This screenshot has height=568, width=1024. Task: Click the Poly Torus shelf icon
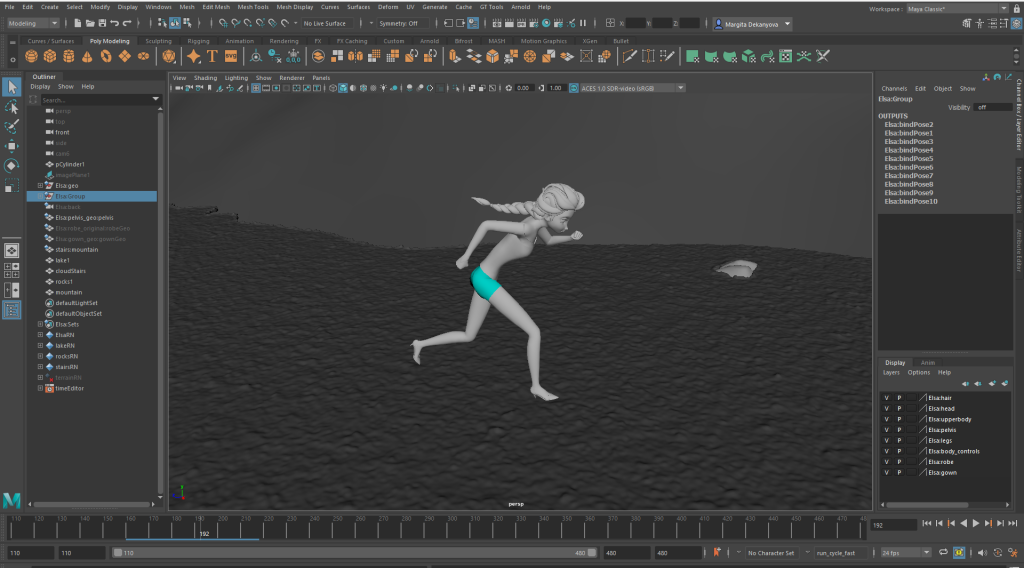tap(106, 57)
